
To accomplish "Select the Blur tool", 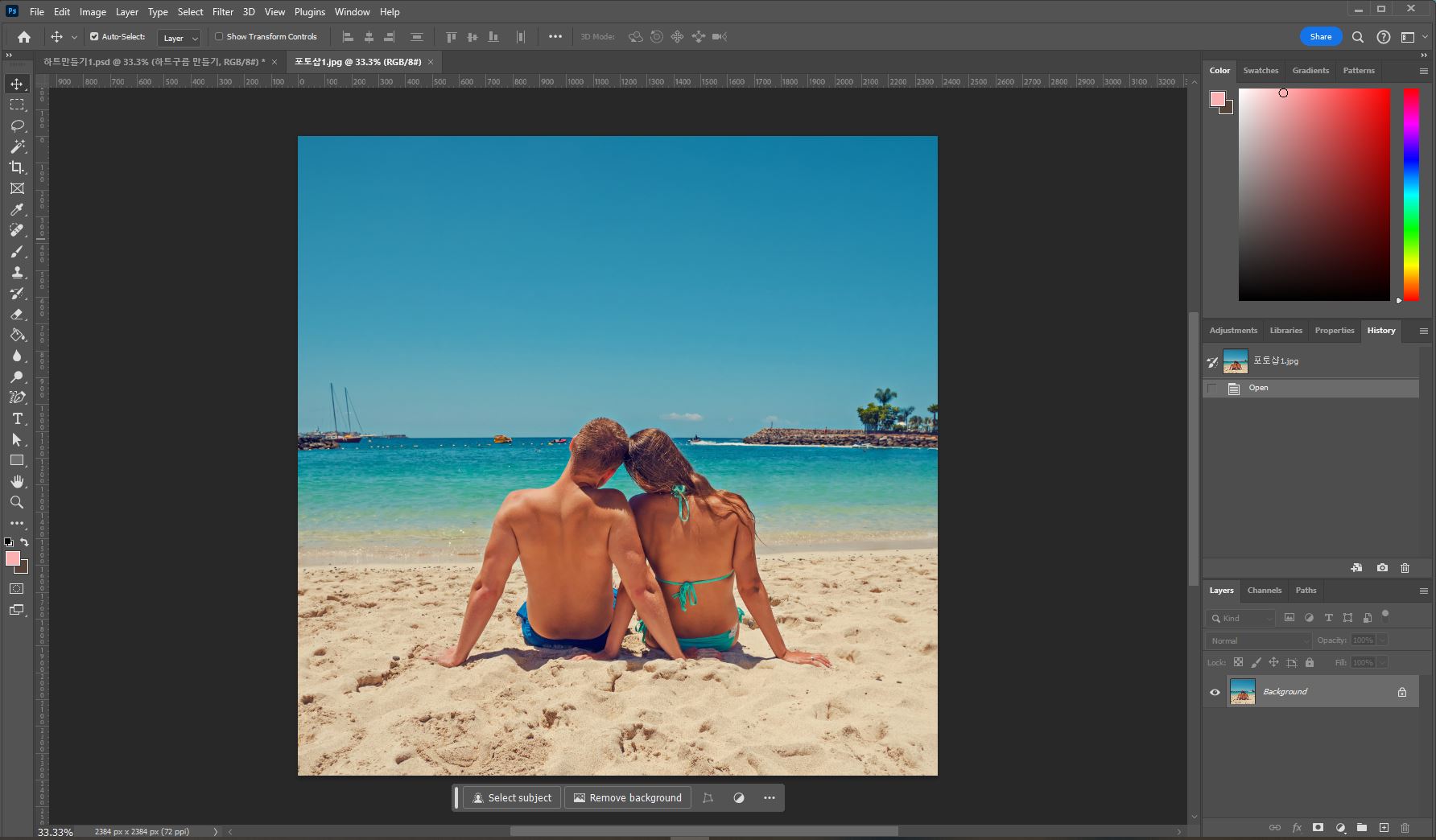I will 17,356.
